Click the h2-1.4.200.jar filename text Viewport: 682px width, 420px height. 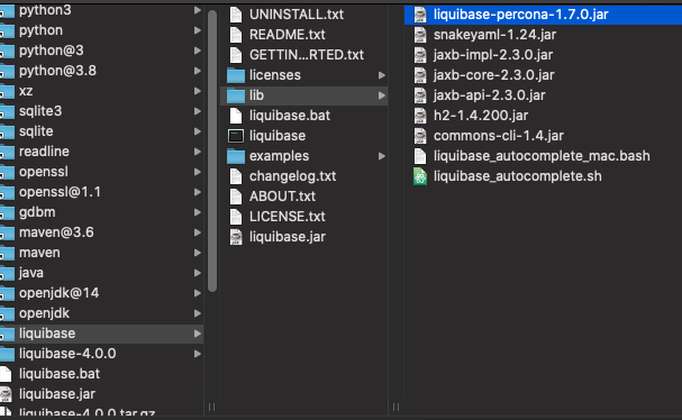point(481,115)
